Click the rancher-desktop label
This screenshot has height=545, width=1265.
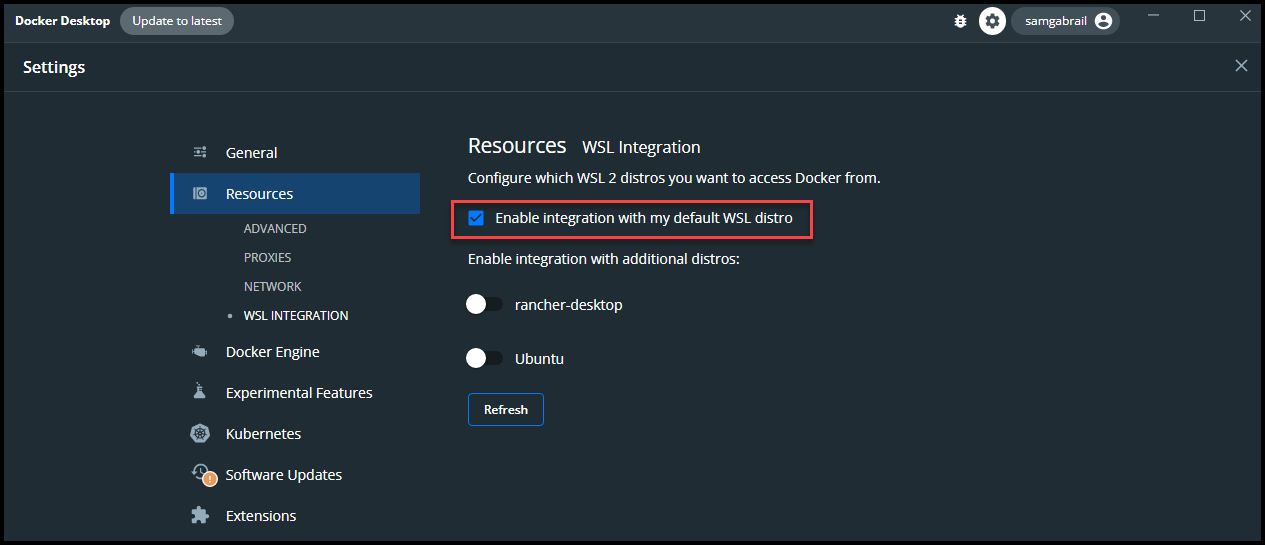[x=569, y=304]
